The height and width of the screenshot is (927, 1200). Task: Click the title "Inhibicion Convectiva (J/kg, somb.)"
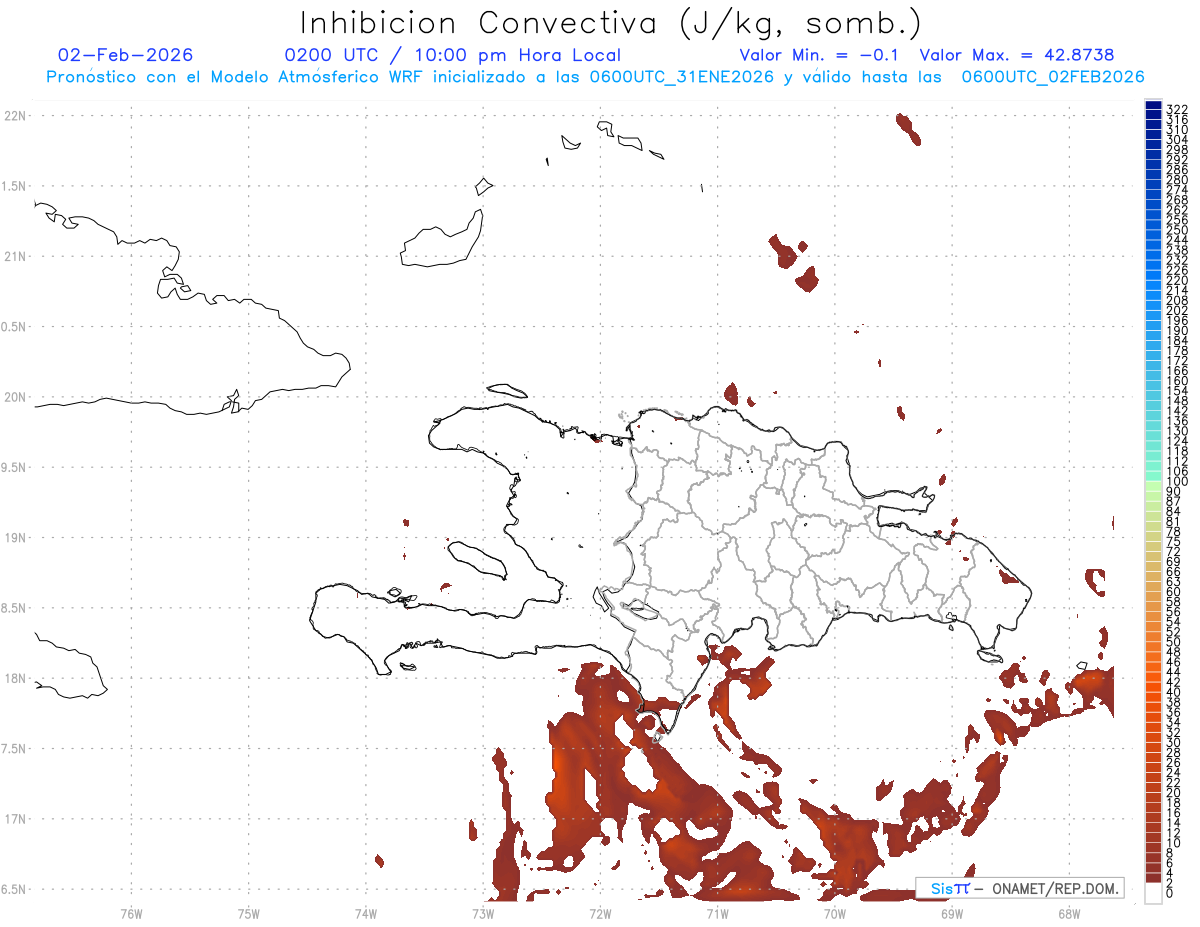coord(611,23)
